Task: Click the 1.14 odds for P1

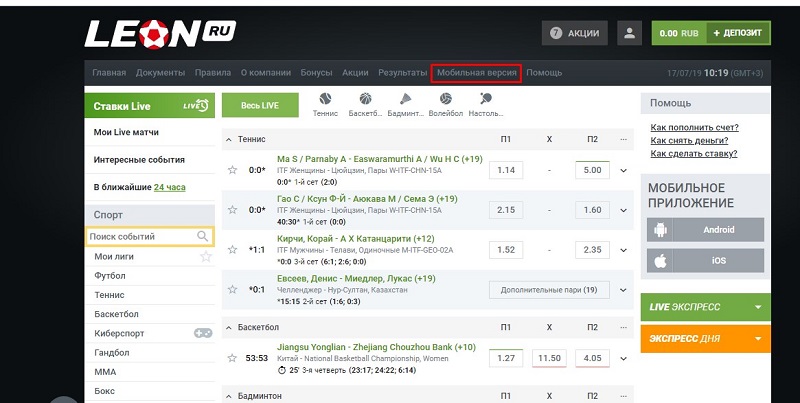Action: (506, 170)
